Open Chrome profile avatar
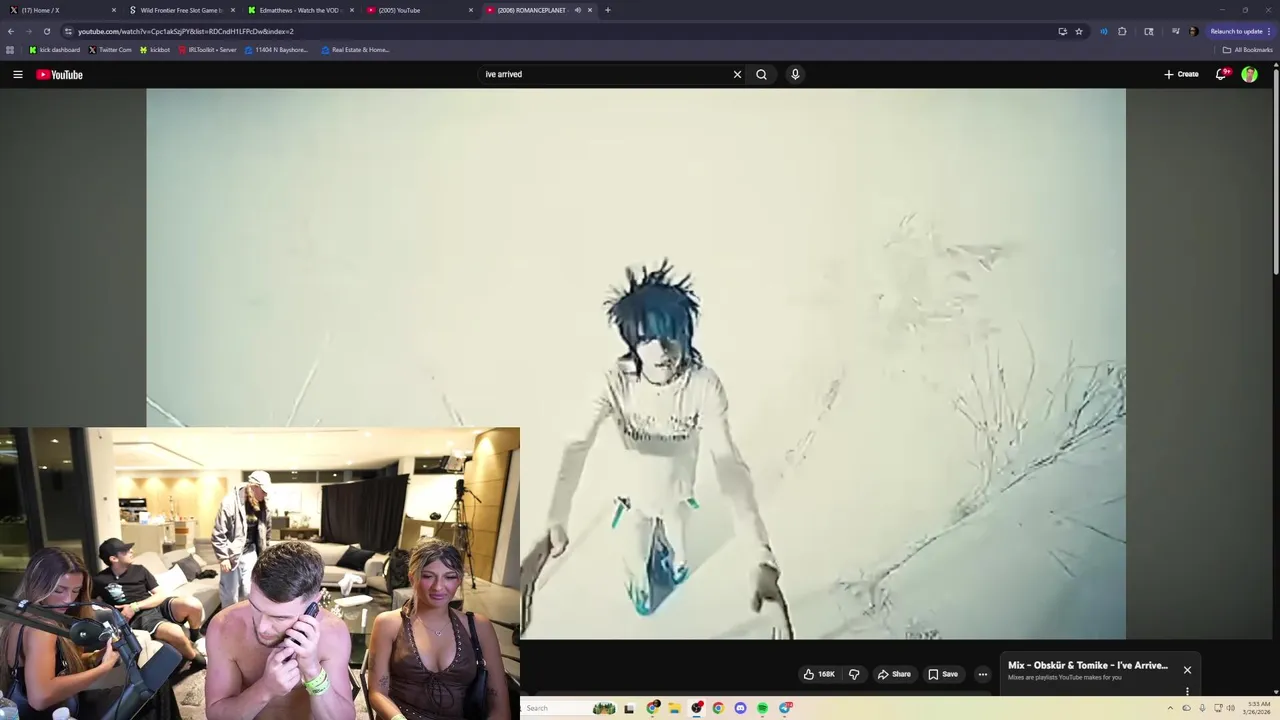Viewport: 1280px width, 720px height. click(x=1193, y=31)
